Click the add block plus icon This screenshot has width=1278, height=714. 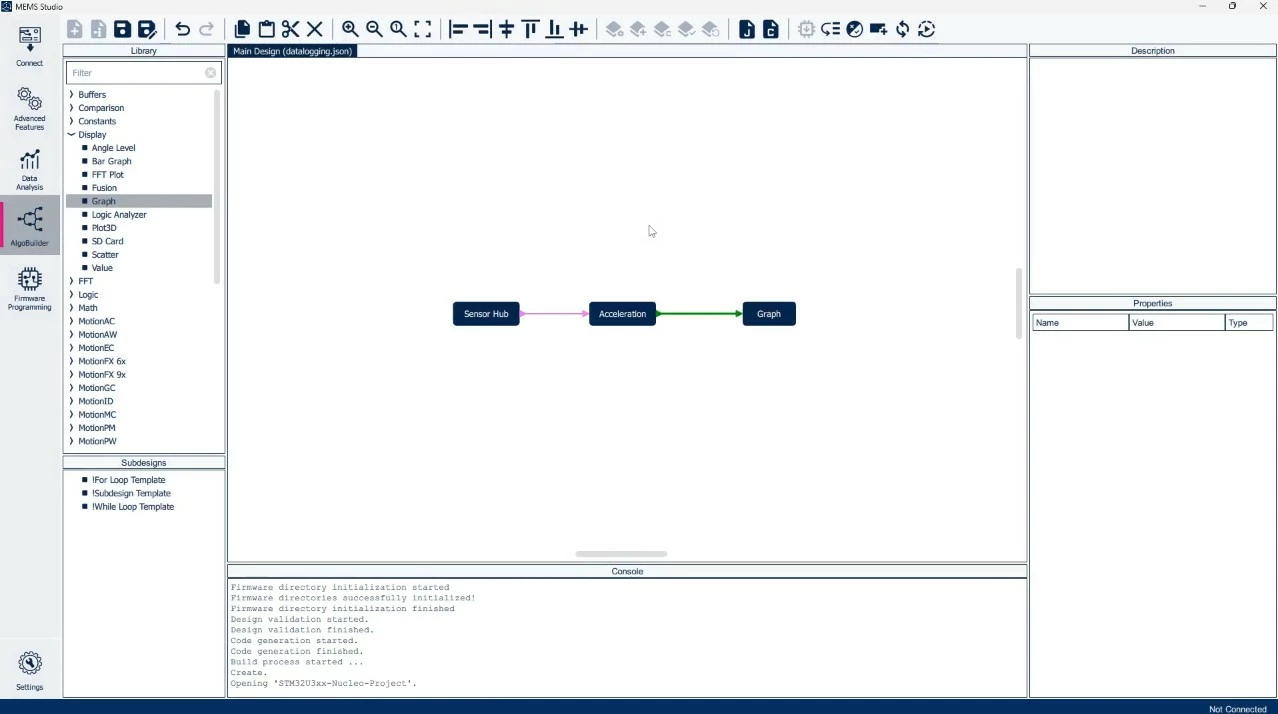tap(878, 29)
